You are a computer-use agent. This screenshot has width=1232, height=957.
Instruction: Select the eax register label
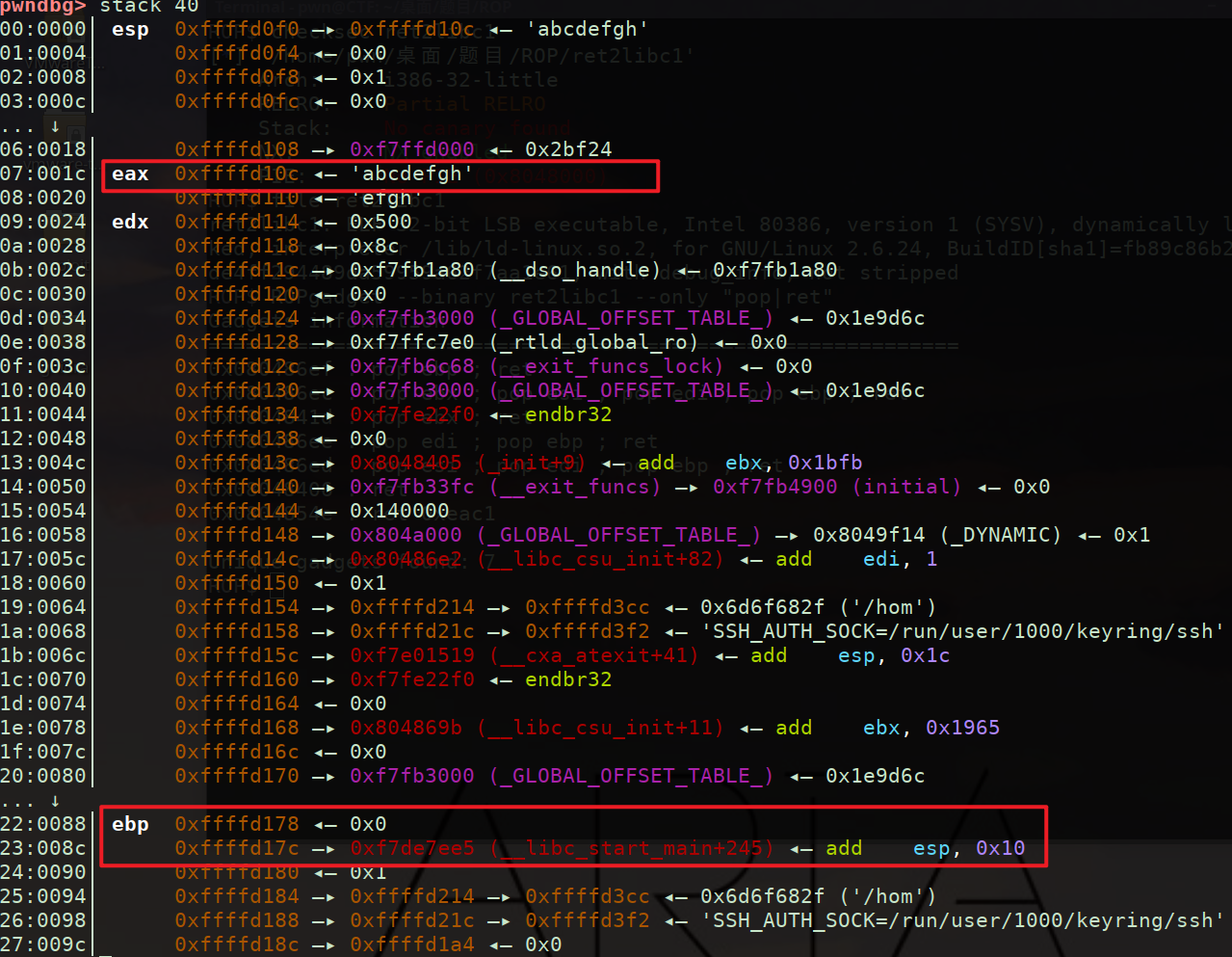(130, 174)
